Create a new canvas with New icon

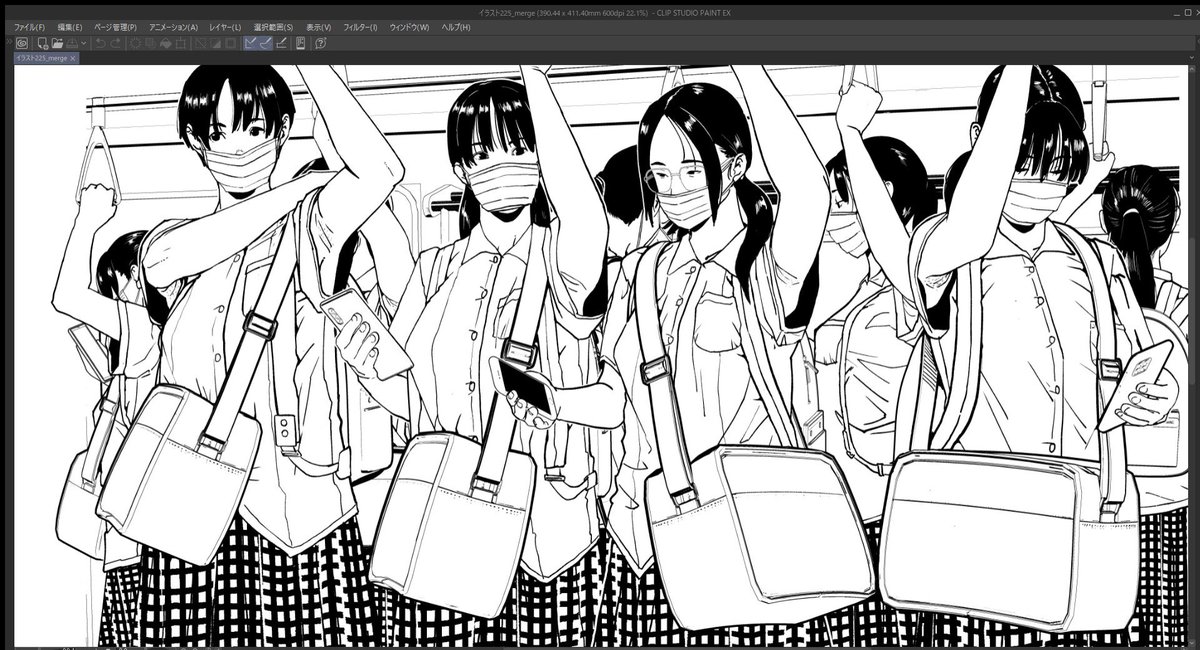[x=42, y=43]
